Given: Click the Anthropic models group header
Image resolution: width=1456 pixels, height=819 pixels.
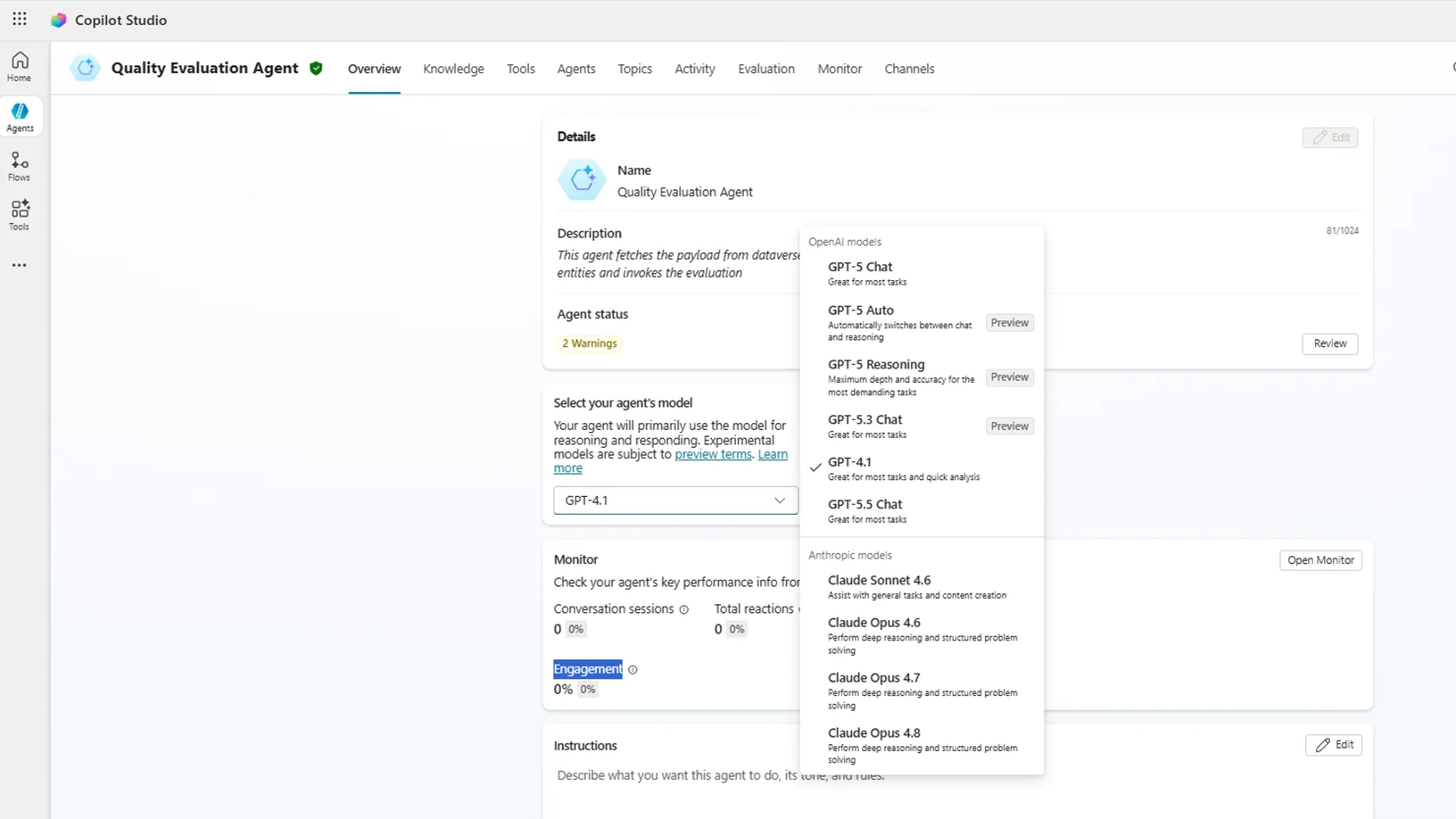Looking at the screenshot, I should click(x=850, y=555).
